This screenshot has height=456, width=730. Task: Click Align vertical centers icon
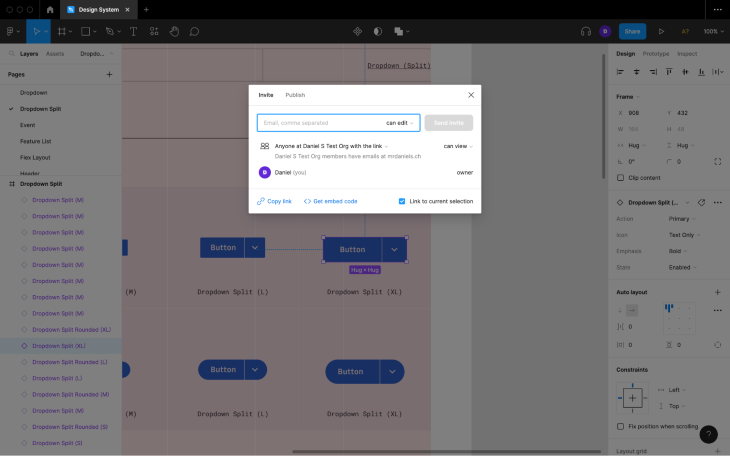[x=685, y=72]
